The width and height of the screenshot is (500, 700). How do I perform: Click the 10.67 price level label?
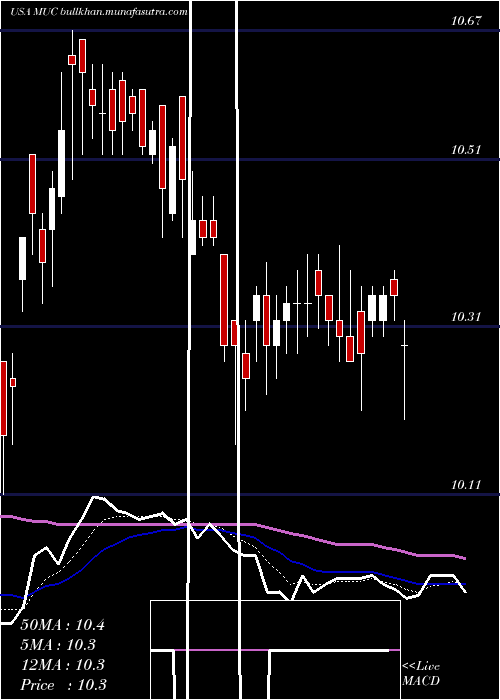pos(466,21)
